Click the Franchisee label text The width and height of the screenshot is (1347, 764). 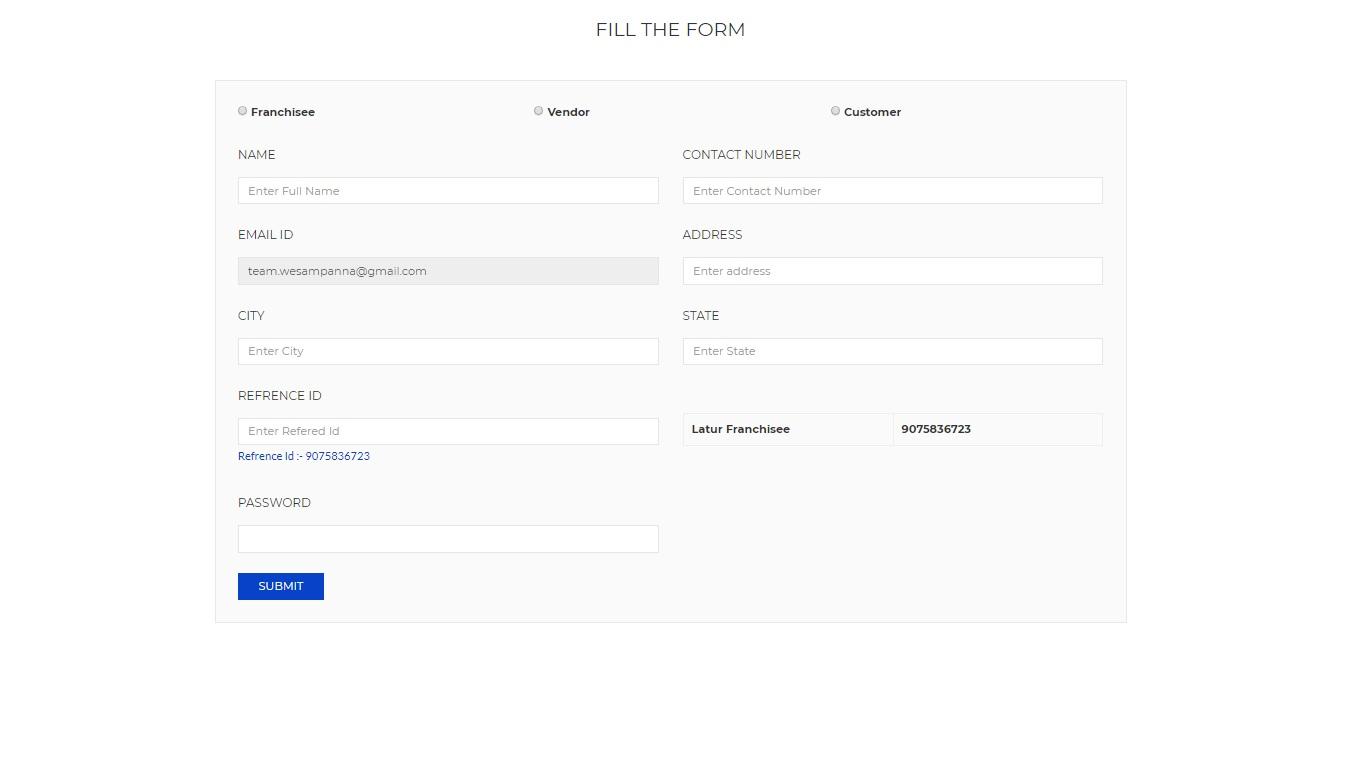(283, 112)
